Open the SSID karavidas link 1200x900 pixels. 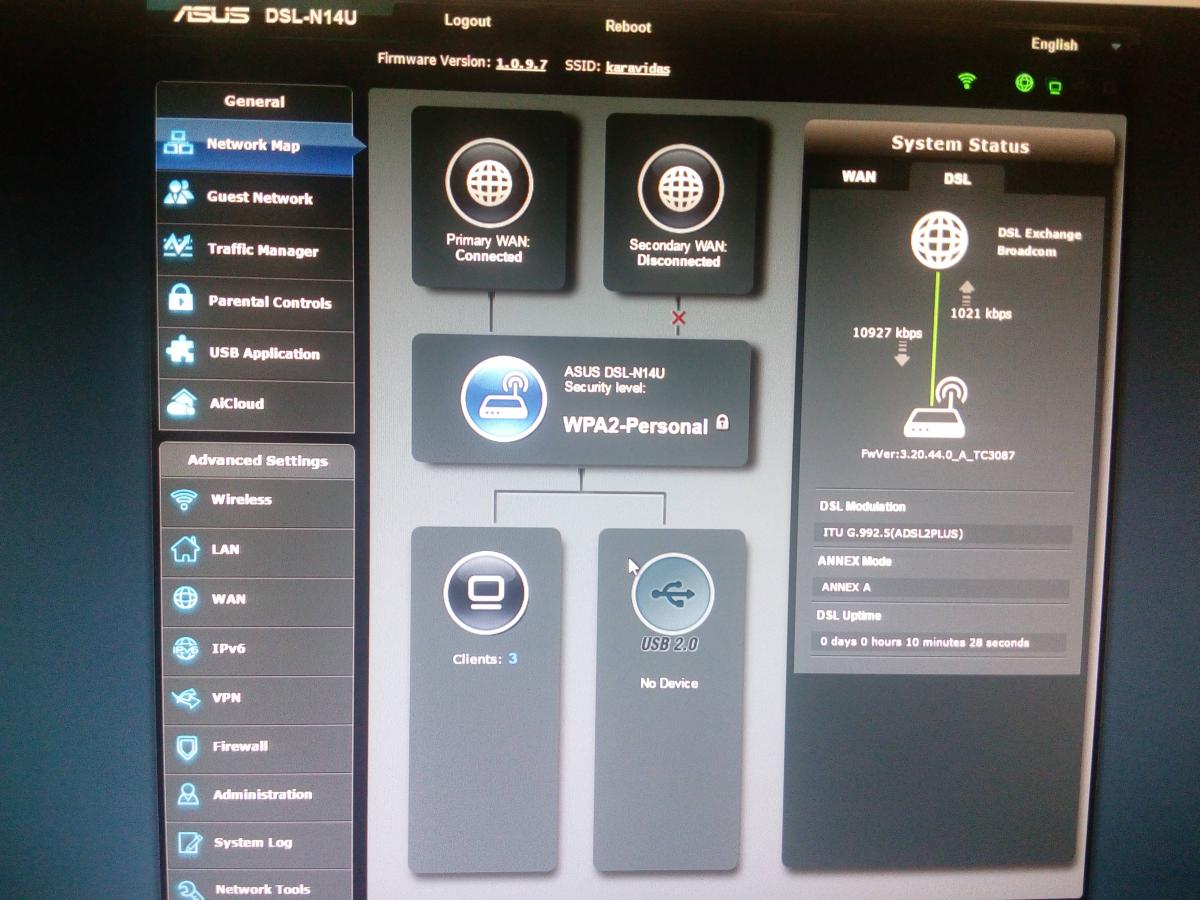[x=638, y=69]
